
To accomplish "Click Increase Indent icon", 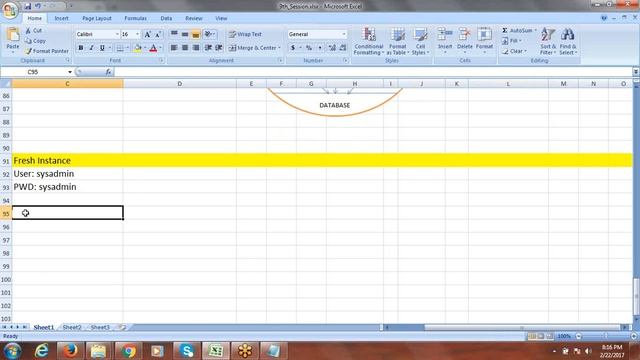I will pyautogui.click(x=219, y=48).
